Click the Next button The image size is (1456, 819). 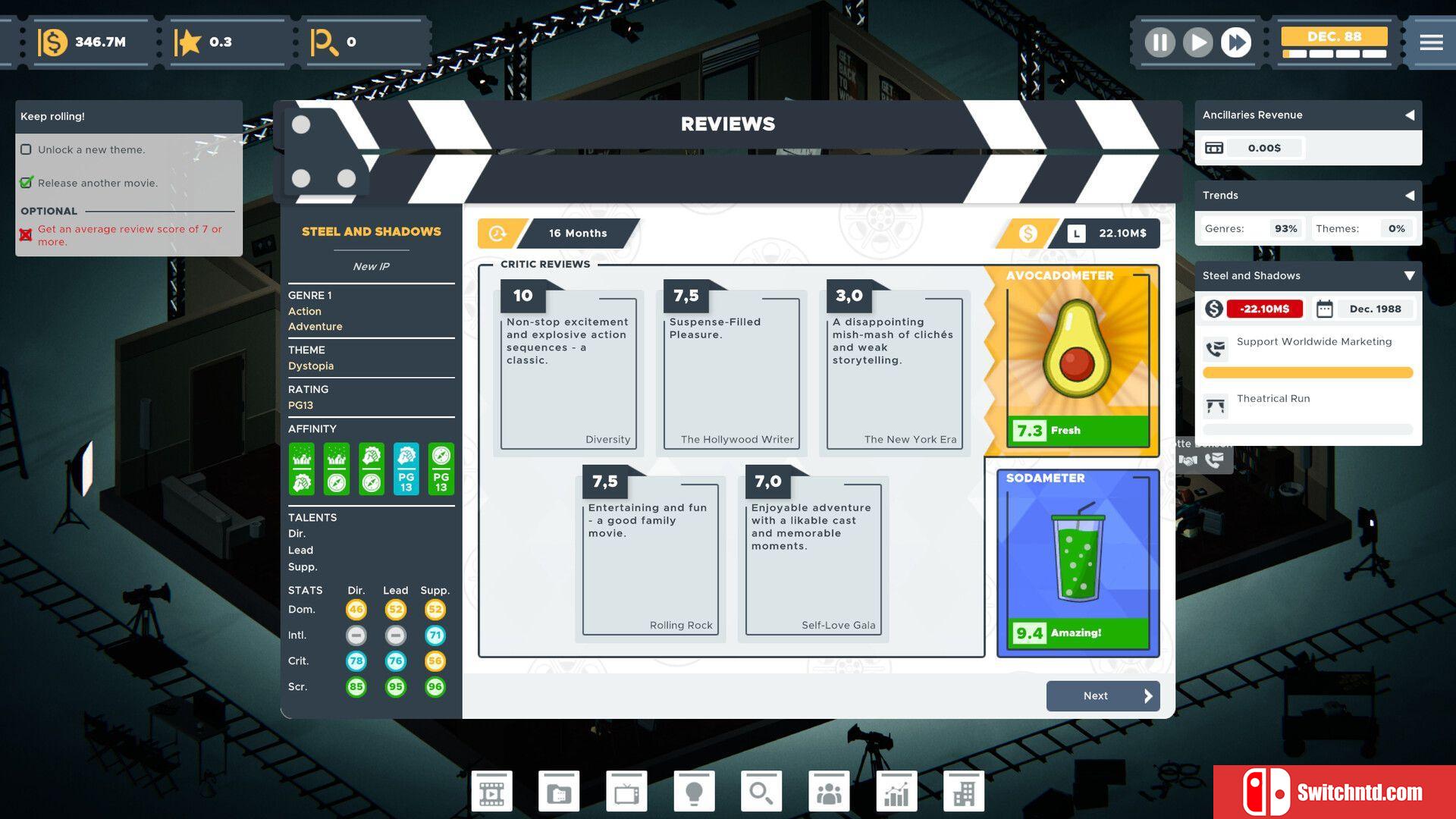click(1103, 695)
